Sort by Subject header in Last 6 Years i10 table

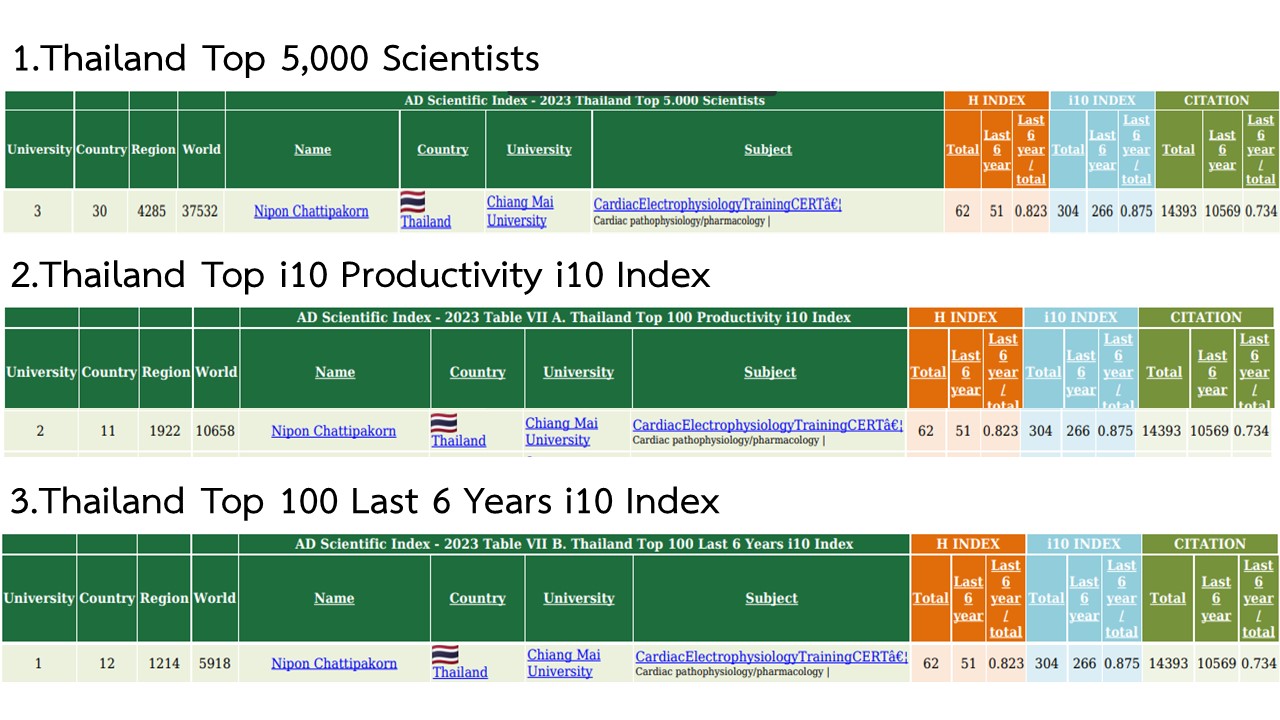[x=772, y=598]
